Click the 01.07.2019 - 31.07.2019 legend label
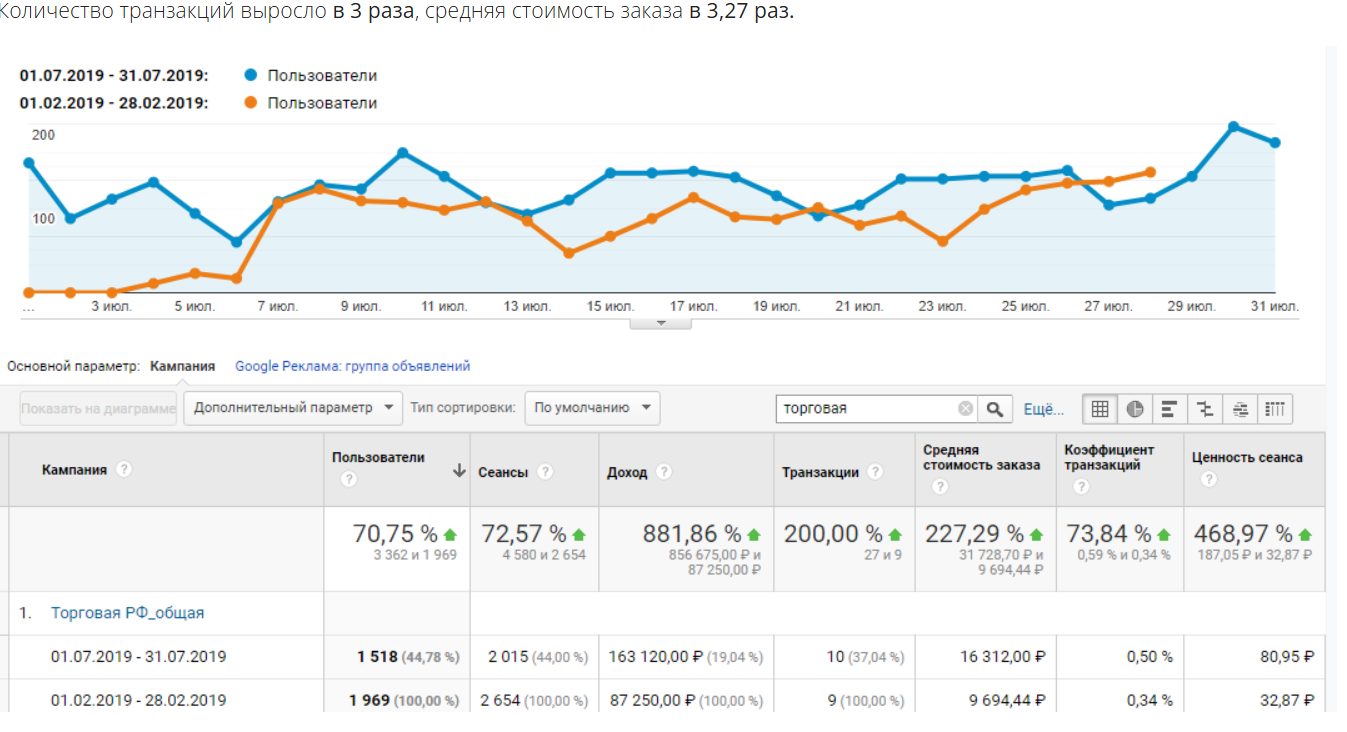The height and width of the screenshot is (732, 1347). coord(114,75)
